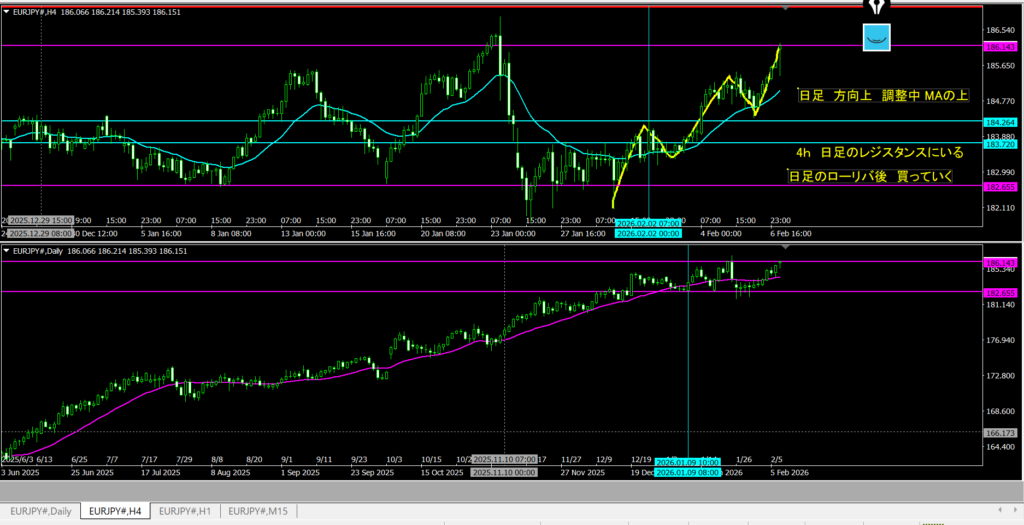Click the chart shift triangle on Daily chart
1024x525 pixels.
[x=787, y=246]
